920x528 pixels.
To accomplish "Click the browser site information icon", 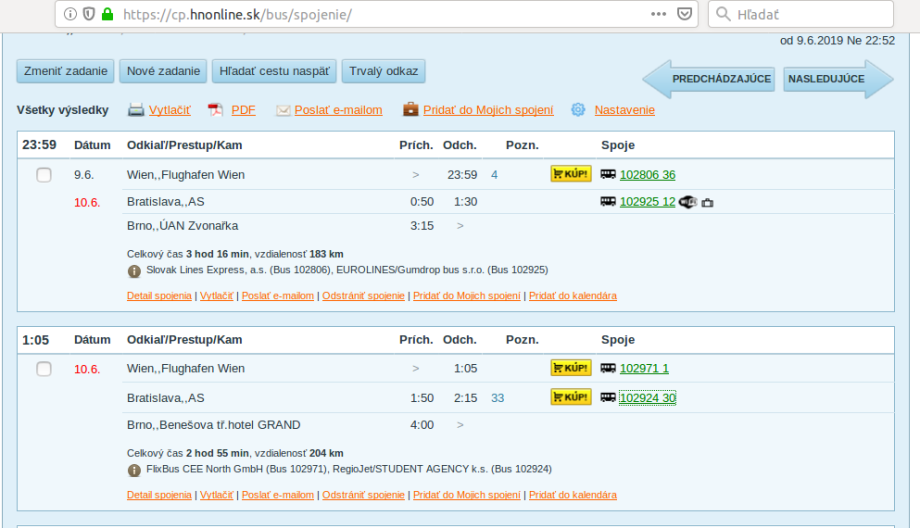I will (x=70, y=15).
